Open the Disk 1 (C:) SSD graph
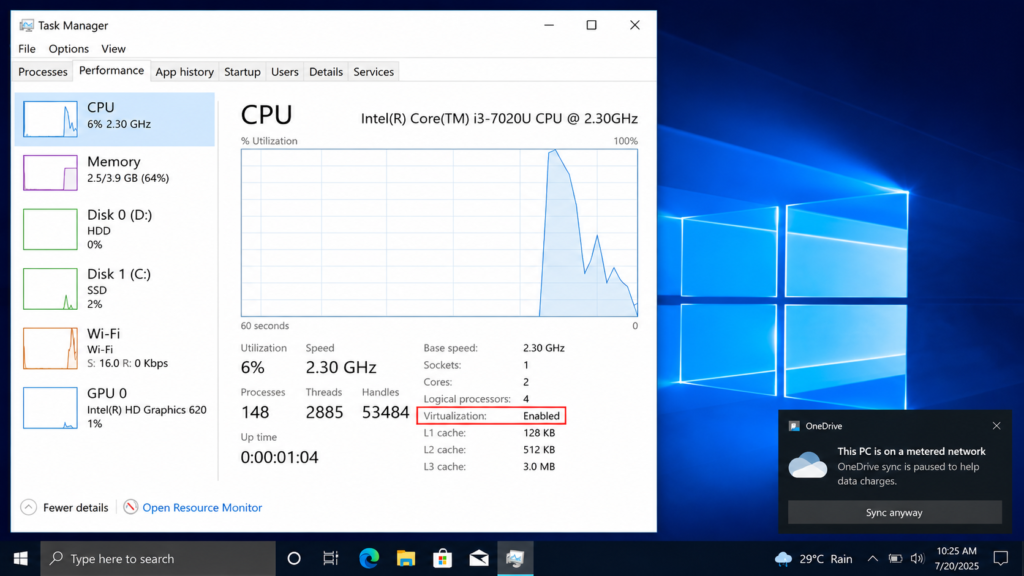This screenshot has height=576, width=1024. point(50,289)
